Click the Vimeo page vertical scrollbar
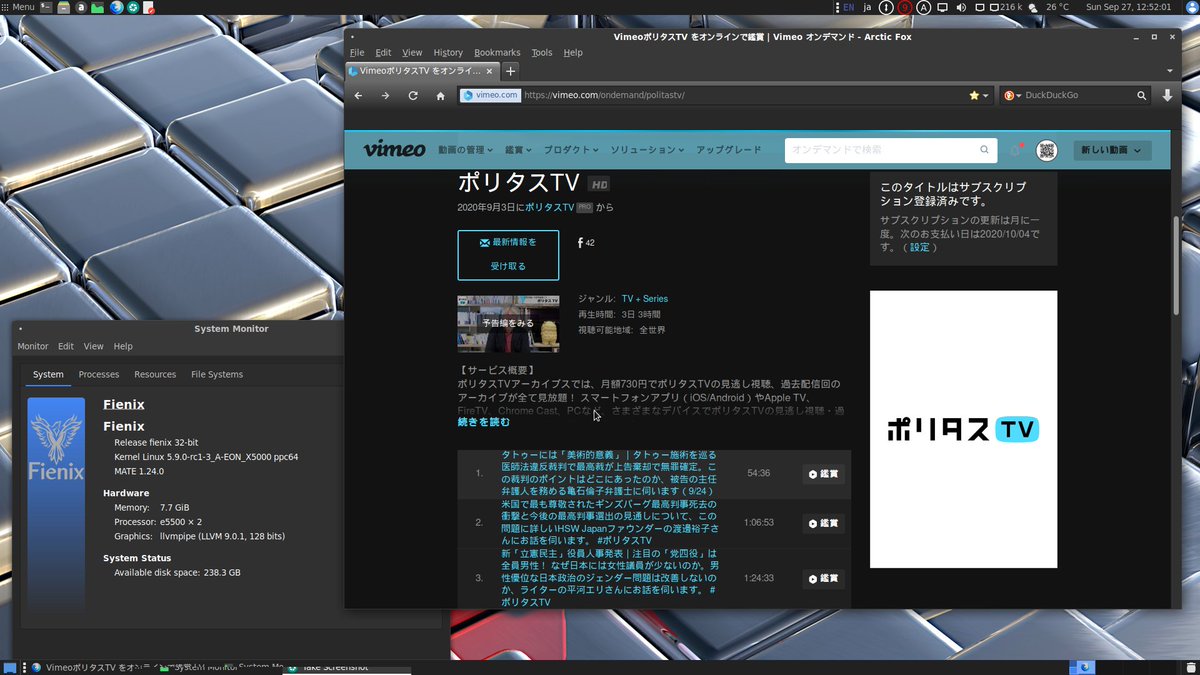The image size is (1200, 675). click(1174, 264)
